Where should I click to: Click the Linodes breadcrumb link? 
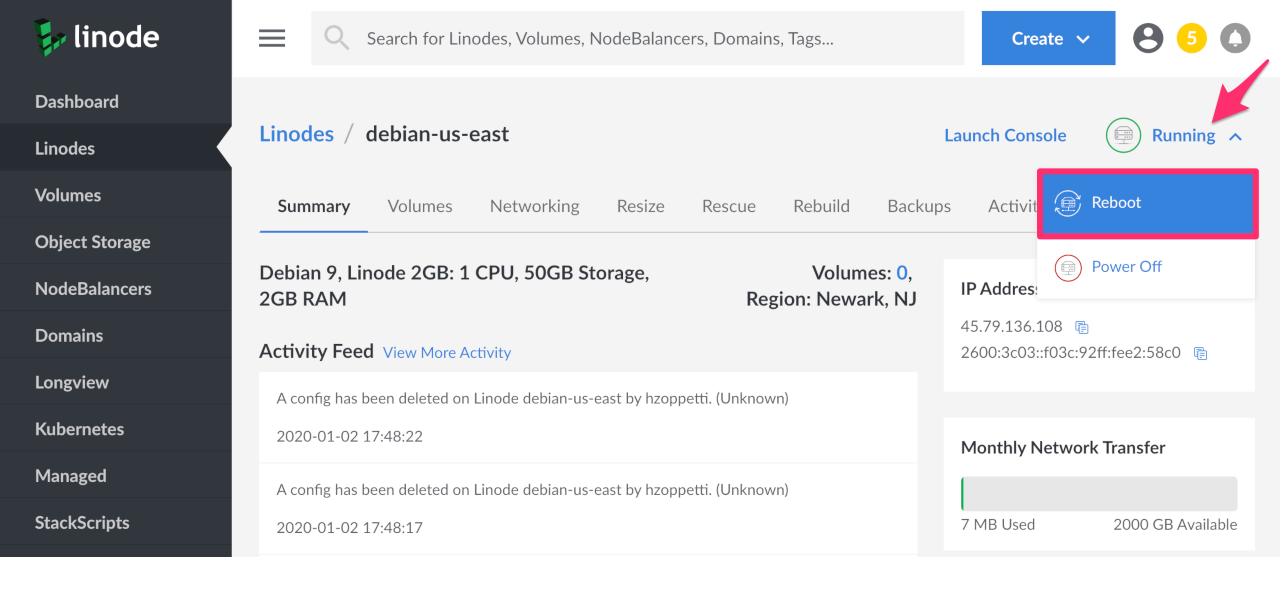296,134
